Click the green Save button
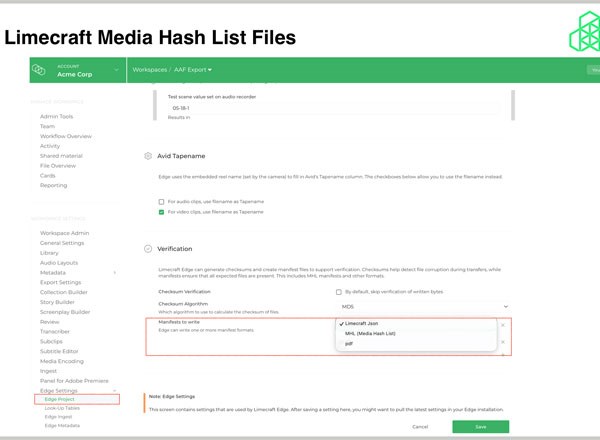600x440 pixels. point(481,427)
